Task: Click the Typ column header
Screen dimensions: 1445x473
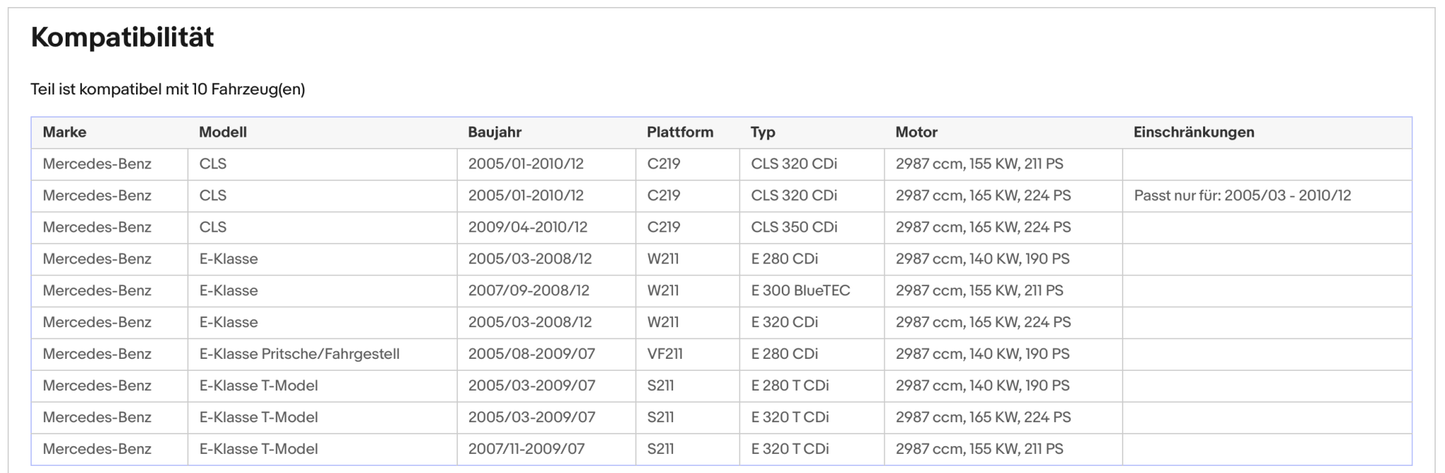Action: (763, 132)
